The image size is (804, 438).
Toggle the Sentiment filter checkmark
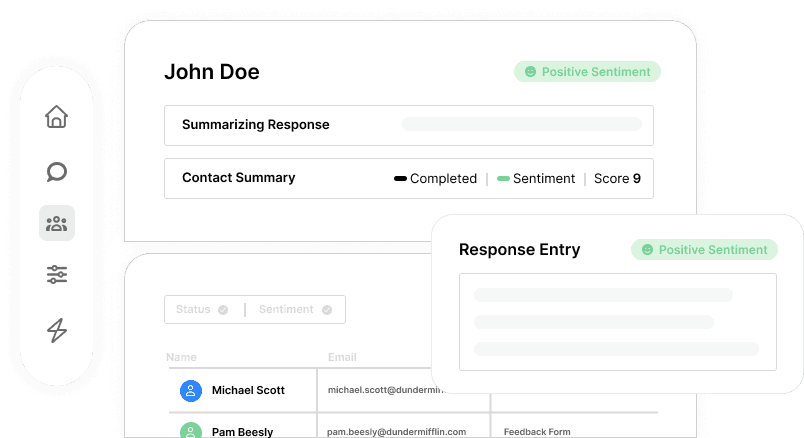pyautogui.click(x=326, y=310)
